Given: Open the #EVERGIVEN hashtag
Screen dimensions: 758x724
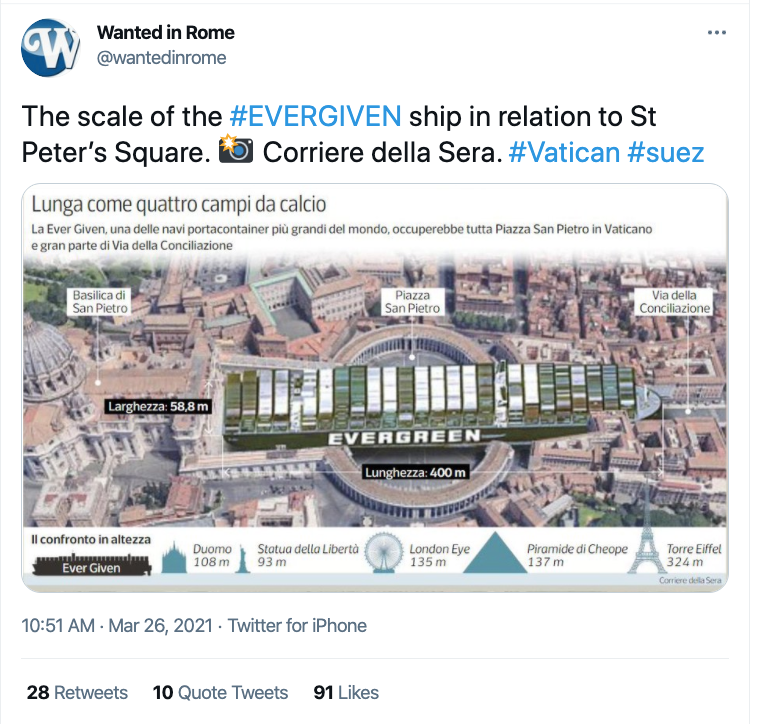Looking at the screenshot, I should pos(315,116).
